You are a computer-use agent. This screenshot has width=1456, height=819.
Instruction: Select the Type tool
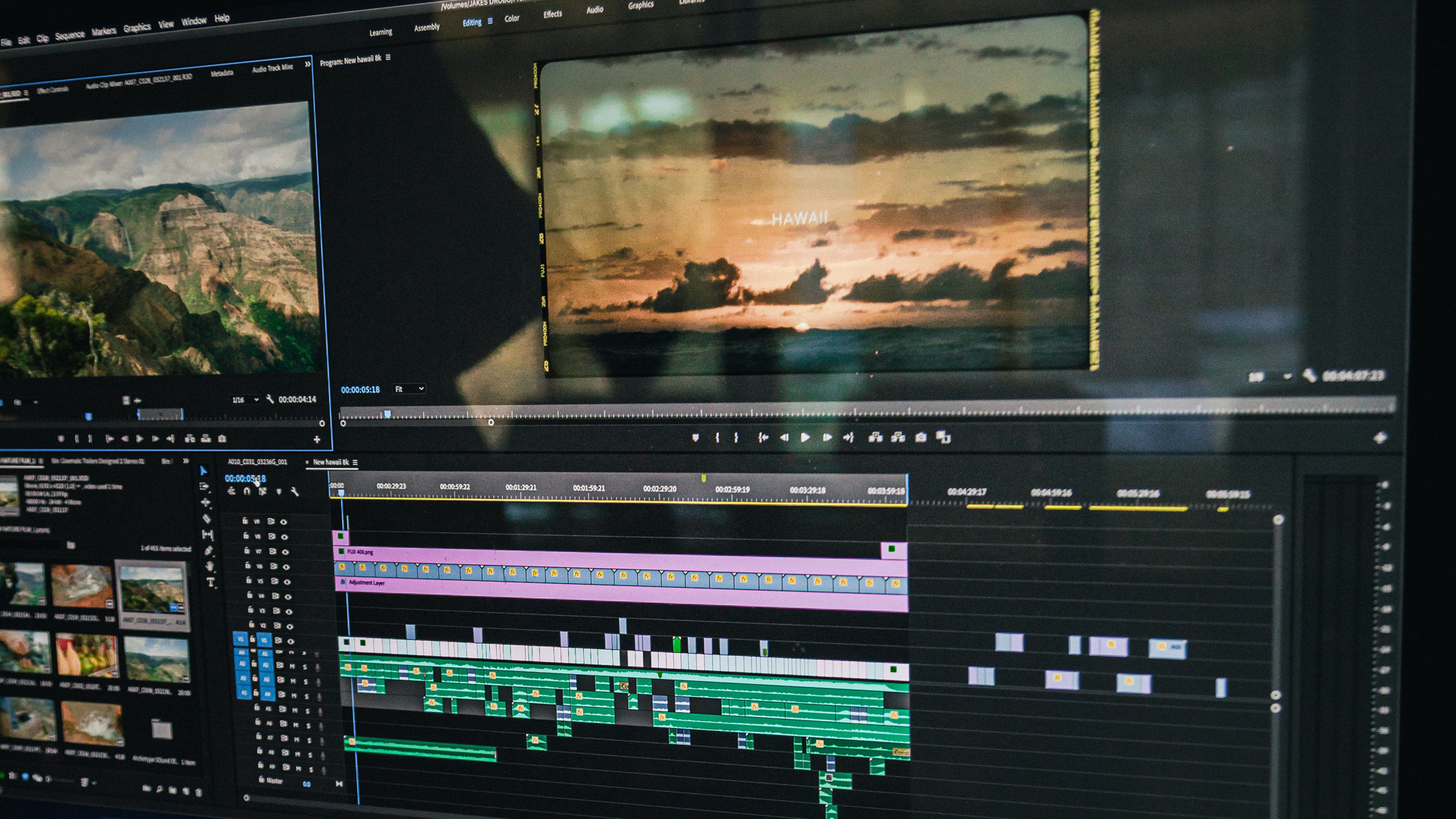pos(211,582)
